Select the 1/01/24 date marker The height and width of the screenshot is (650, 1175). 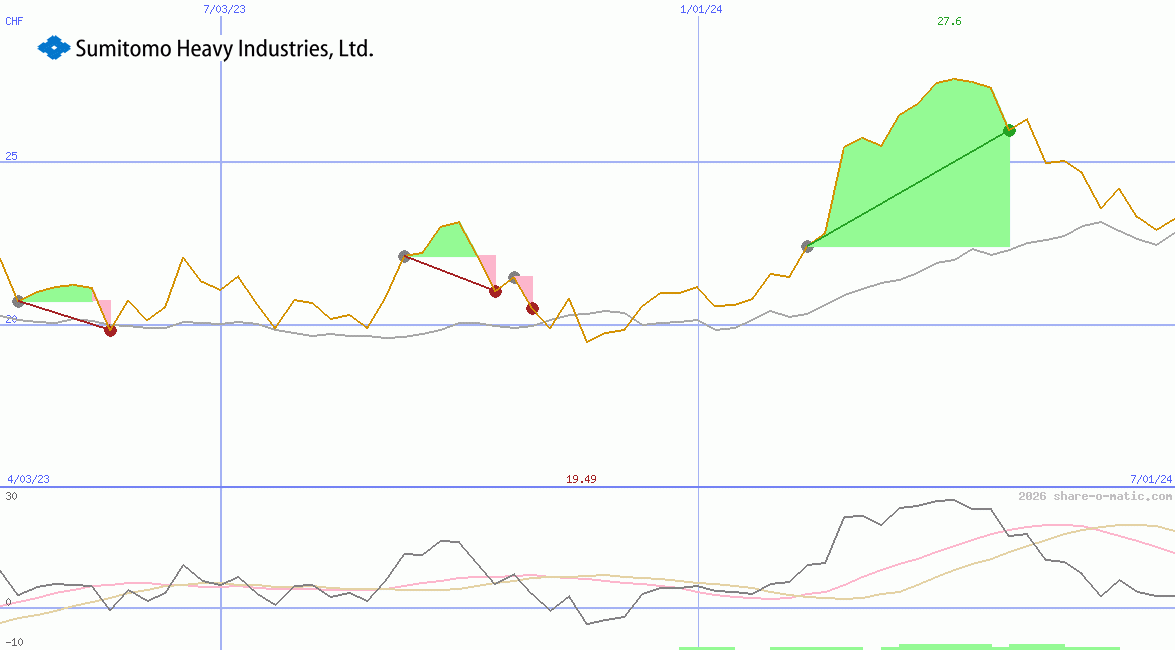(700, 9)
